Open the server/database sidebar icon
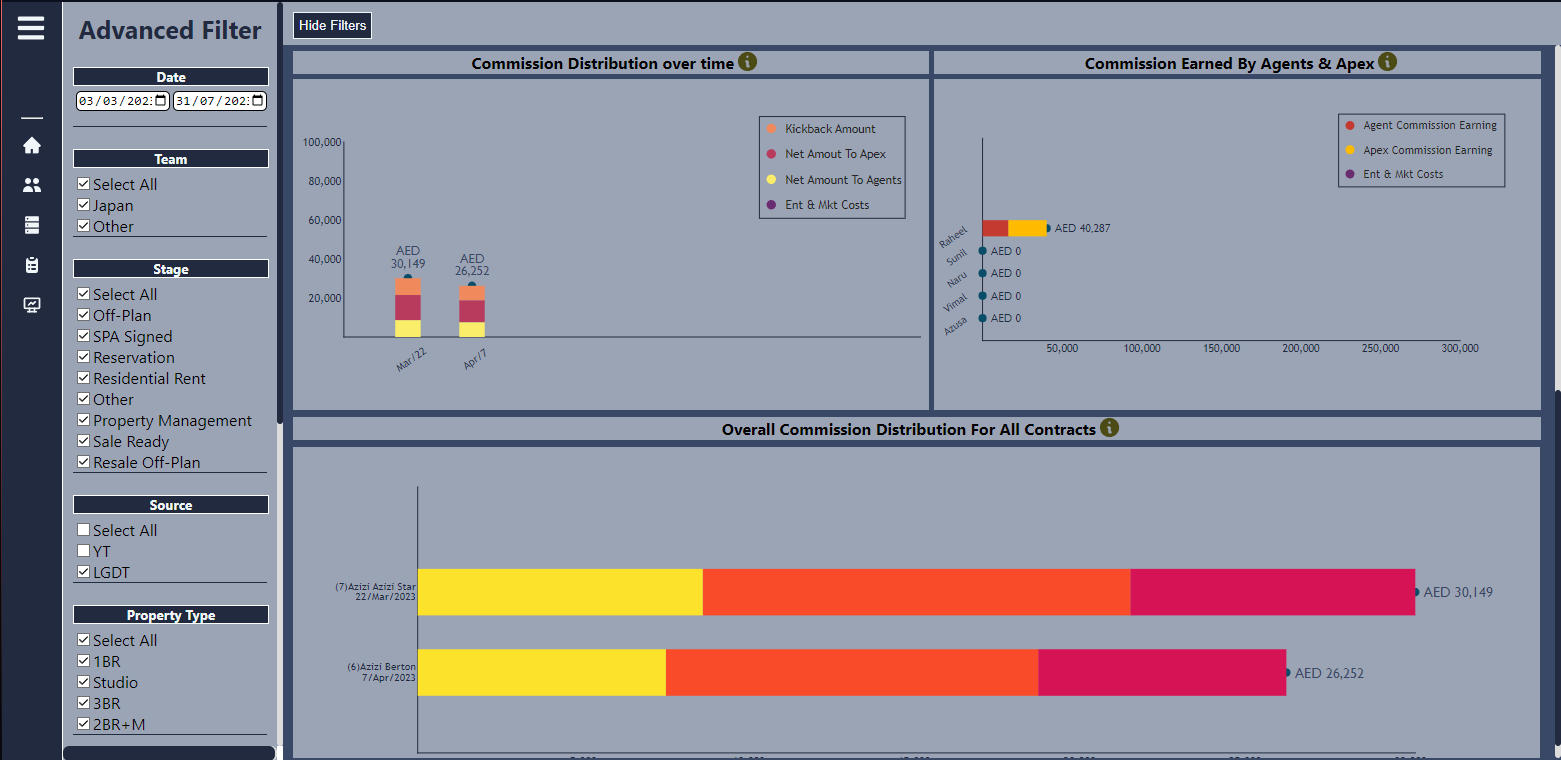 (32, 226)
